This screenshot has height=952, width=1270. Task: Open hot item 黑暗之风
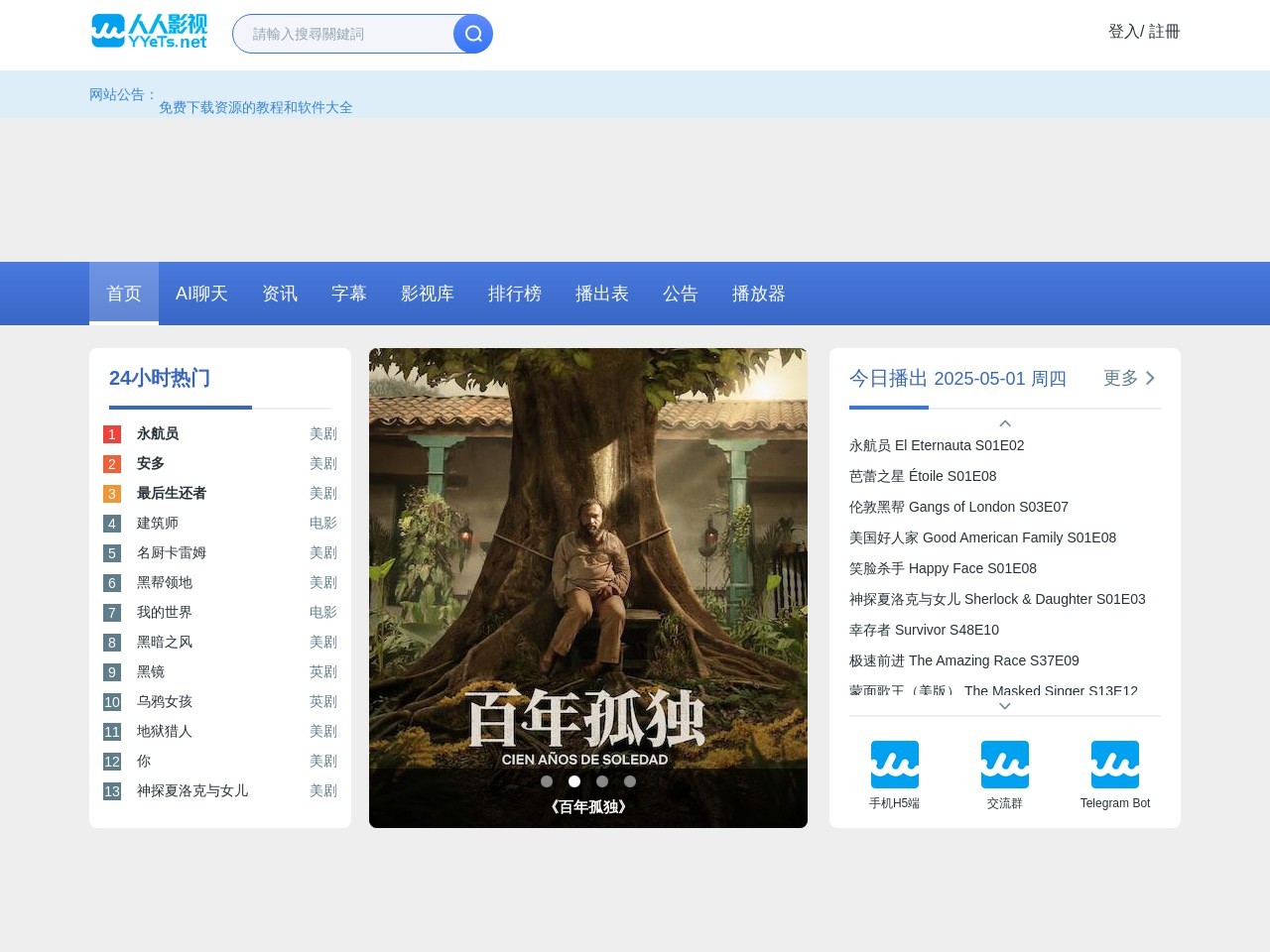(x=165, y=642)
